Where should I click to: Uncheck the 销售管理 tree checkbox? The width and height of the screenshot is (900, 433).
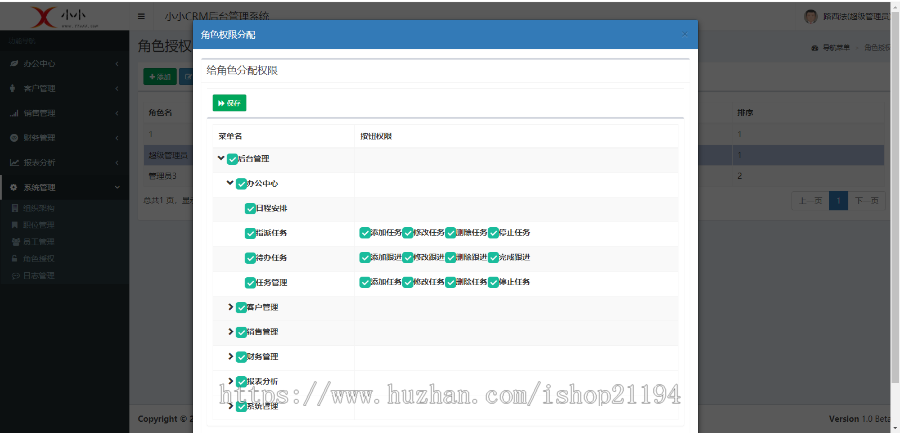point(241,332)
